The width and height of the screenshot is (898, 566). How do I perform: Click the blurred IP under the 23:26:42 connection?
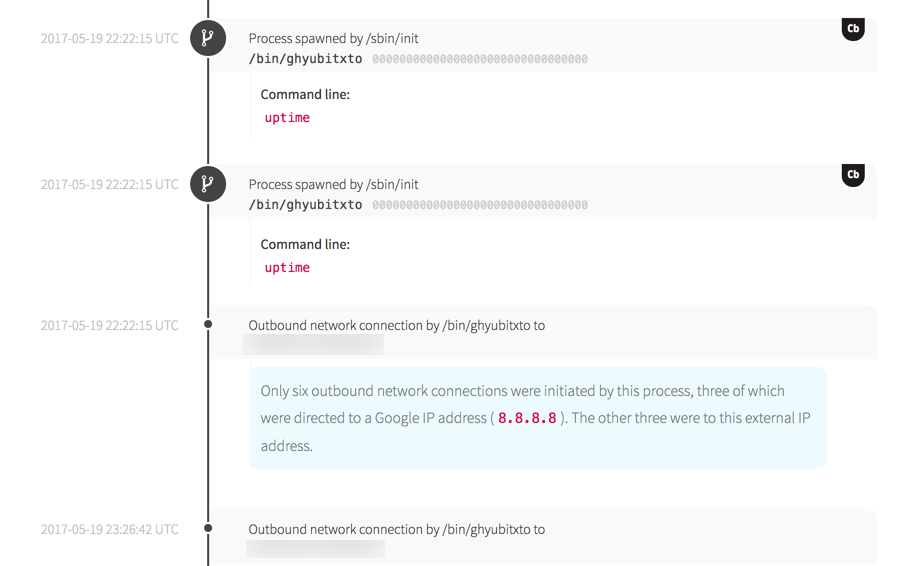click(315, 549)
